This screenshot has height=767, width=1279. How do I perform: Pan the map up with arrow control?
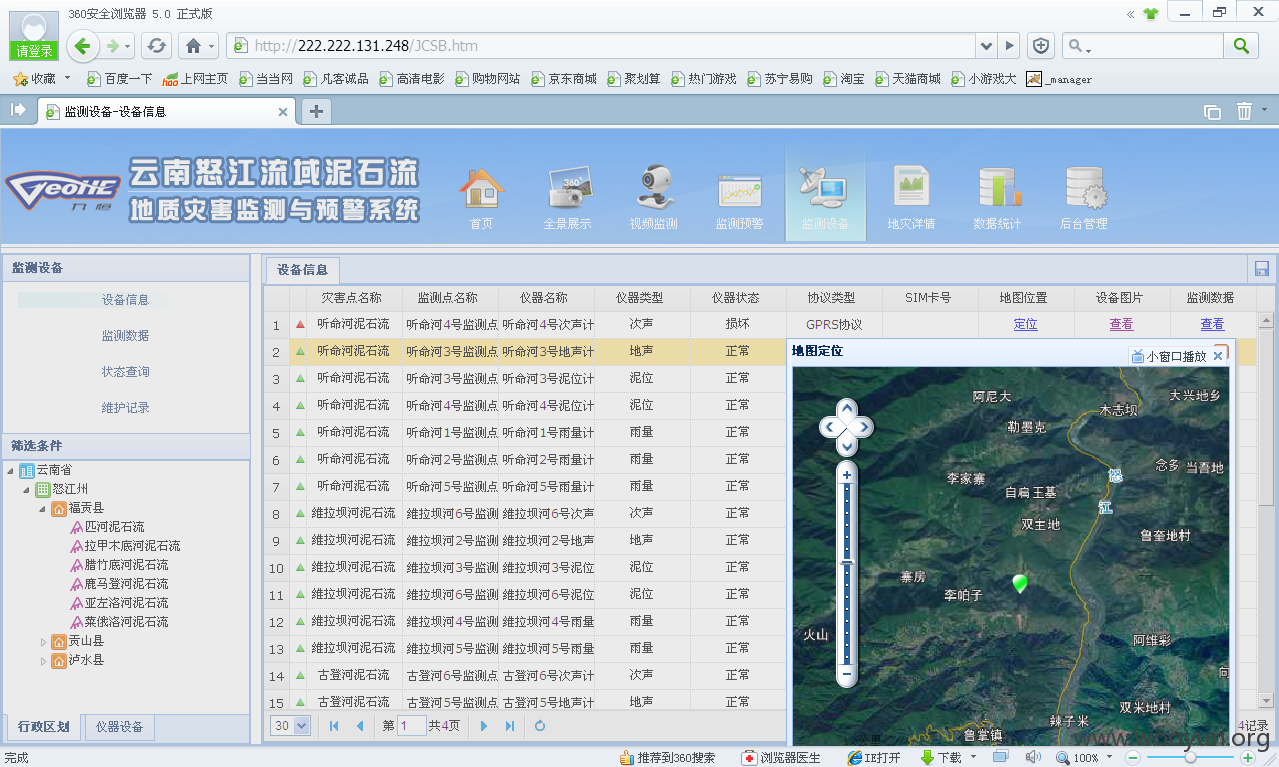point(847,408)
